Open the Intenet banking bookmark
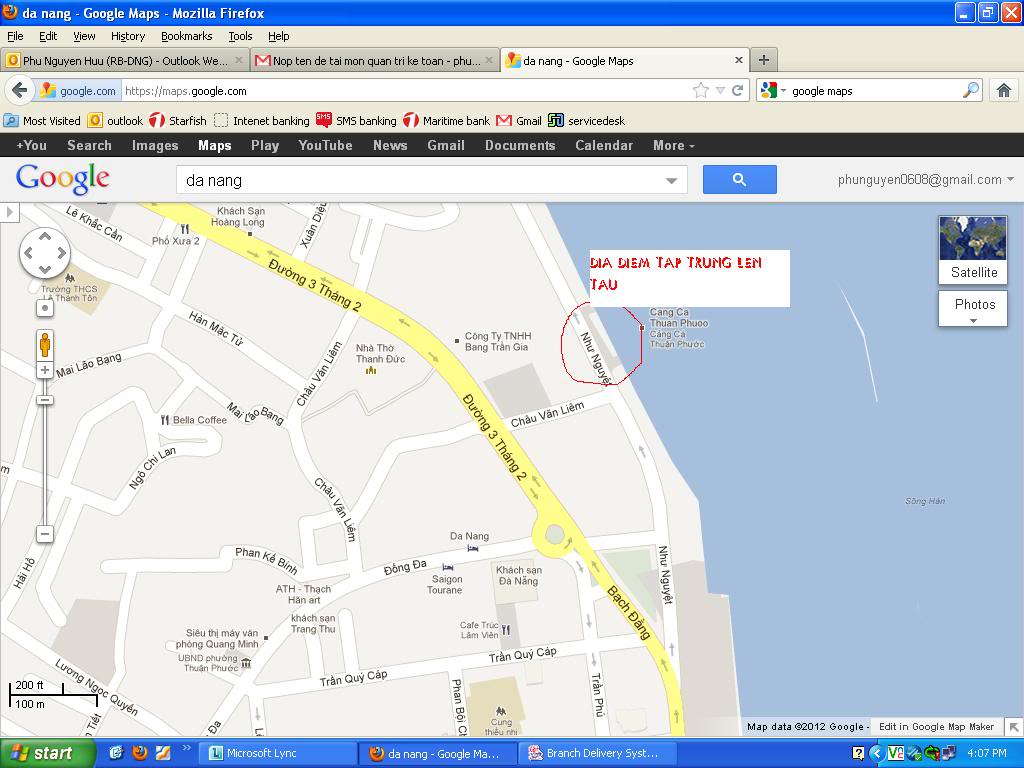The image size is (1024, 768). point(262,120)
